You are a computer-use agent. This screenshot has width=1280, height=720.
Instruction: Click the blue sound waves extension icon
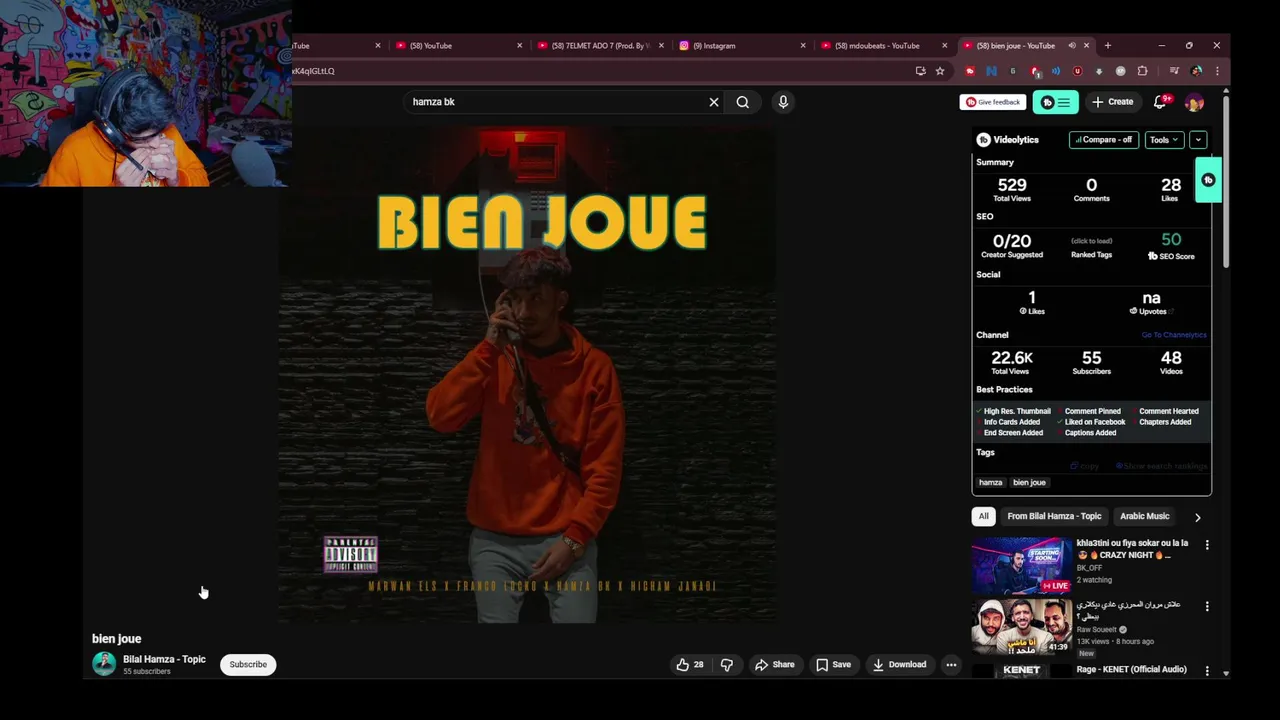coord(1055,71)
